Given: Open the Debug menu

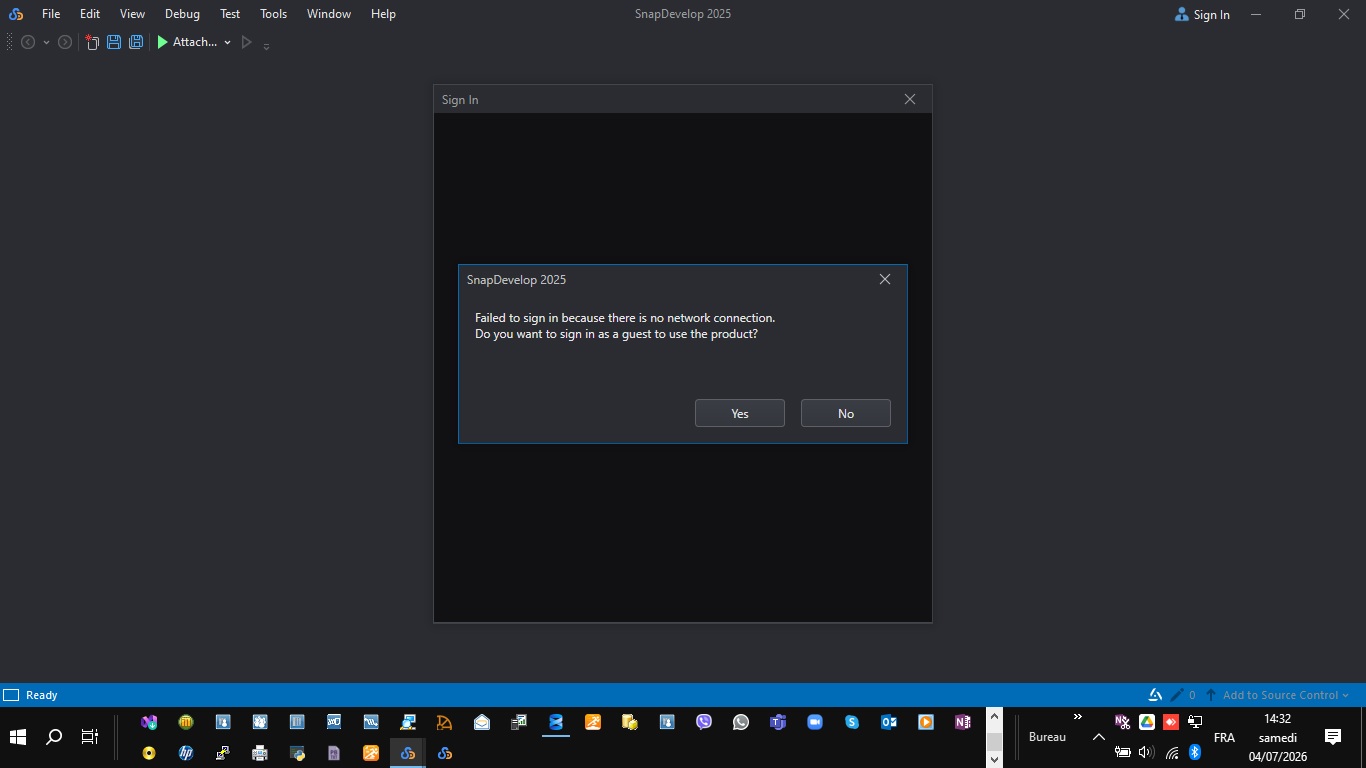Looking at the screenshot, I should (x=182, y=14).
